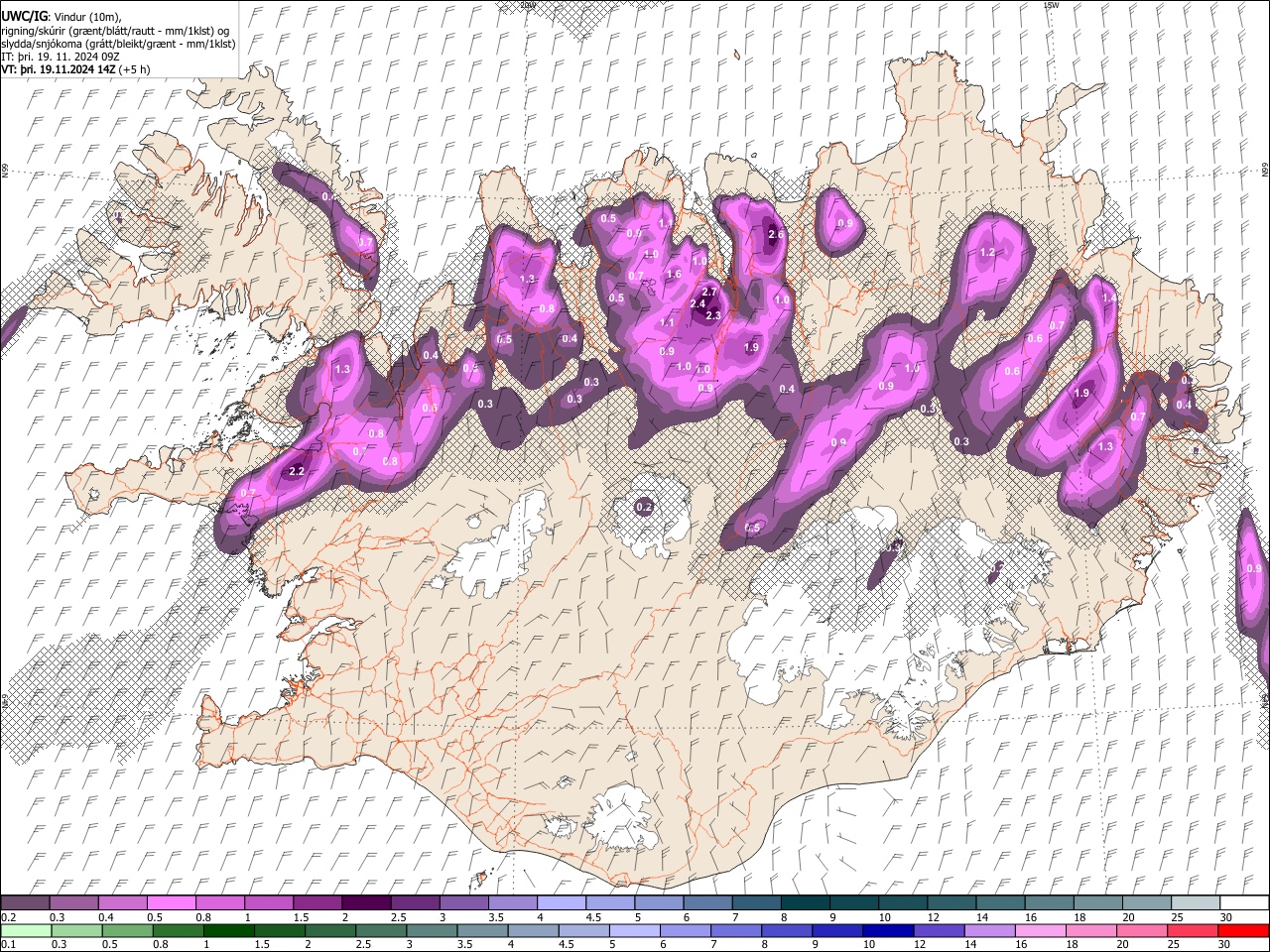
Task: Click the 2.3 precipitation value on the map
Action: (x=712, y=315)
